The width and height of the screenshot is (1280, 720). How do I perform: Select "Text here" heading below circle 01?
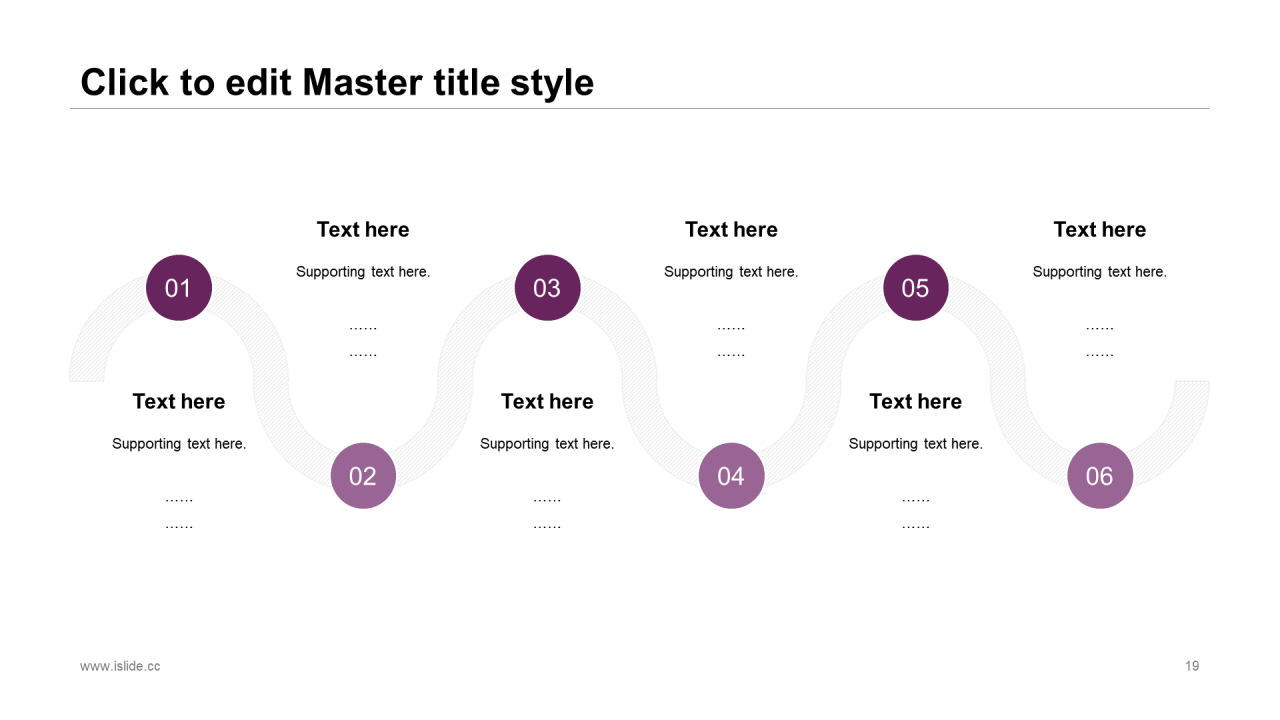click(x=179, y=401)
